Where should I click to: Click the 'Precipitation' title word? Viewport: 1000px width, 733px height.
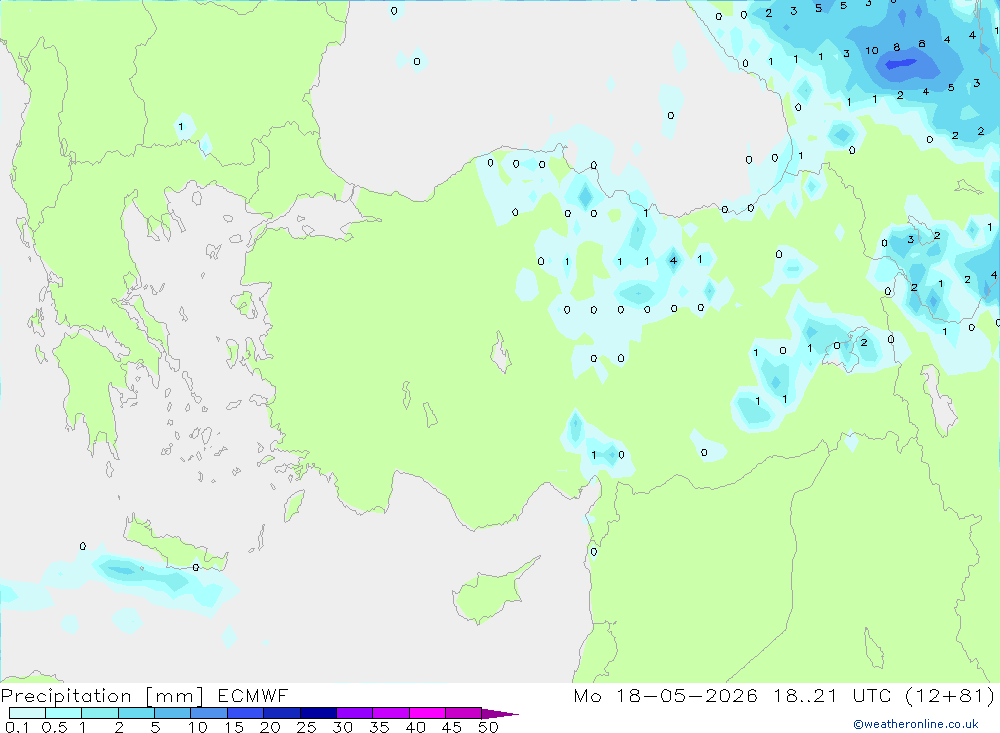pos(66,696)
